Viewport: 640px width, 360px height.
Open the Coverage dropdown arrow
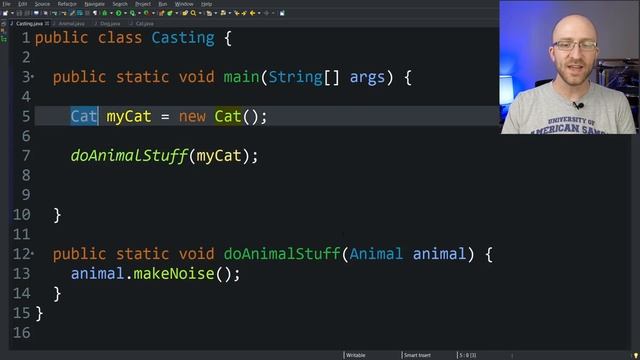click(139, 13)
